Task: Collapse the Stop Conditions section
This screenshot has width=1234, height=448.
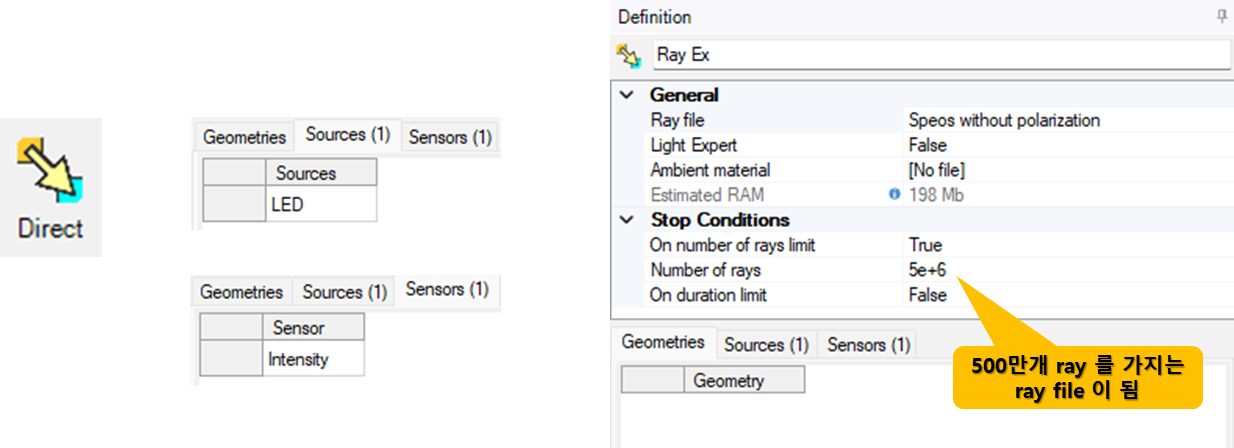Action: click(627, 220)
